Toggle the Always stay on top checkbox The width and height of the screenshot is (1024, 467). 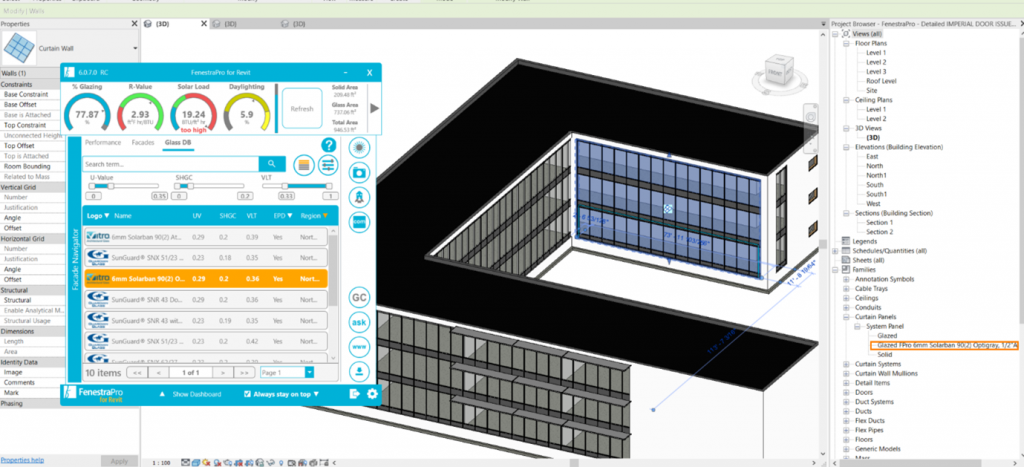click(x=247, y=394)
